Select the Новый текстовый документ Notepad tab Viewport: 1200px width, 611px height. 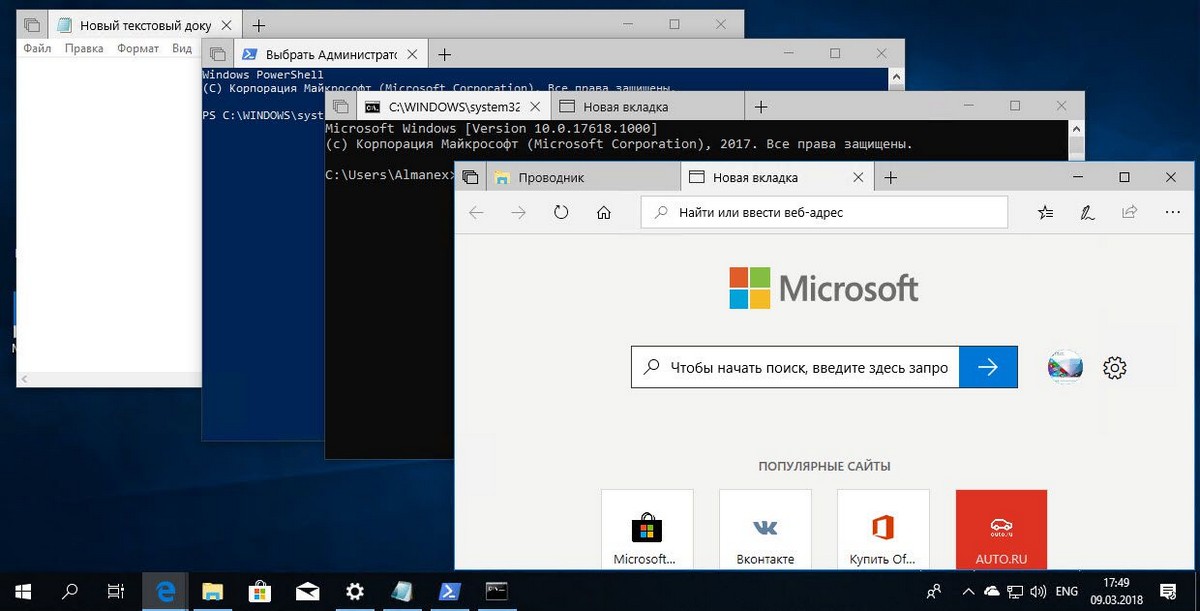pos(146,24)
